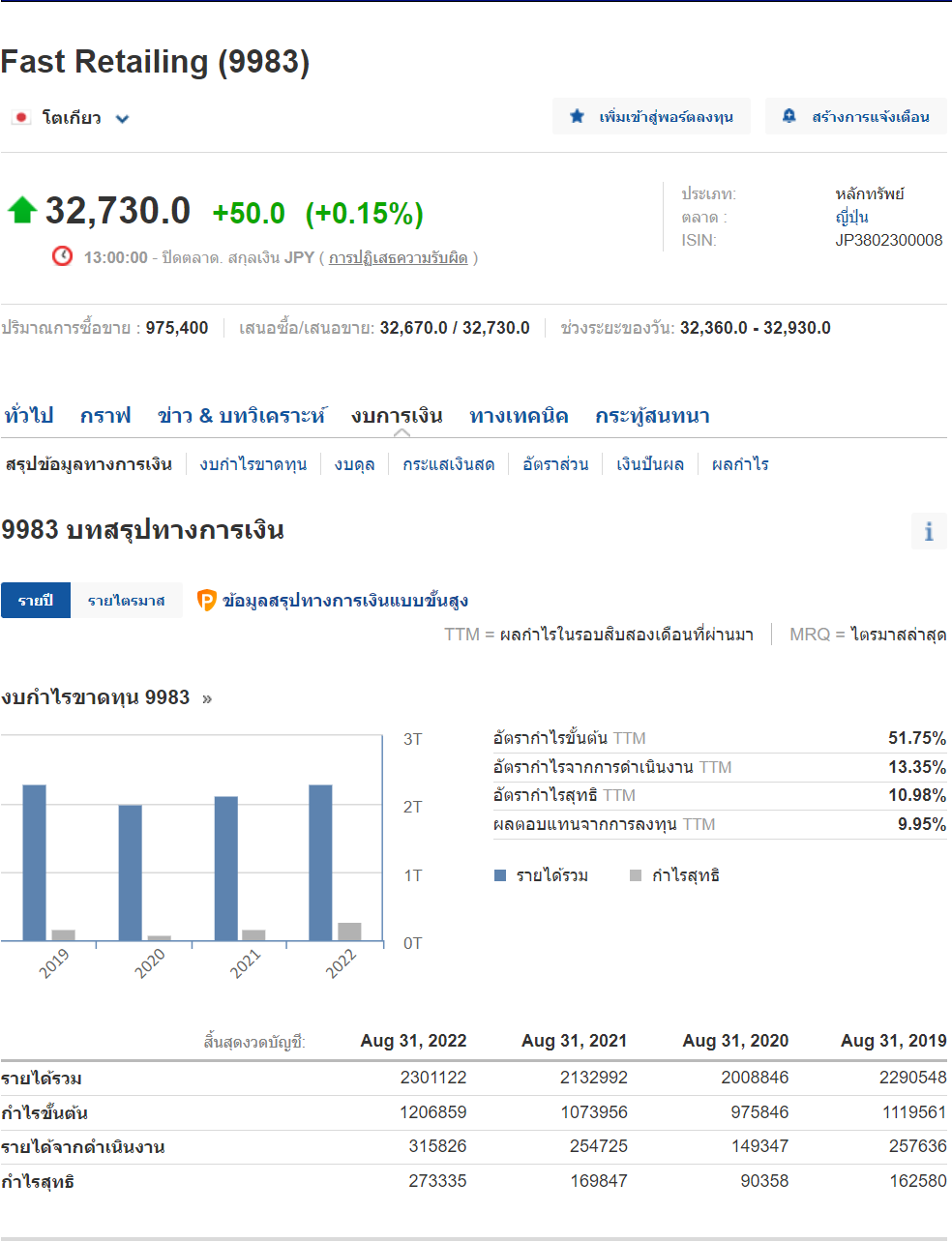Viewport: 952px width, 1242px height.
Task: Click the การปฏิเสธความรับผิด disclaimer link
Action: [x=398, y=258]
